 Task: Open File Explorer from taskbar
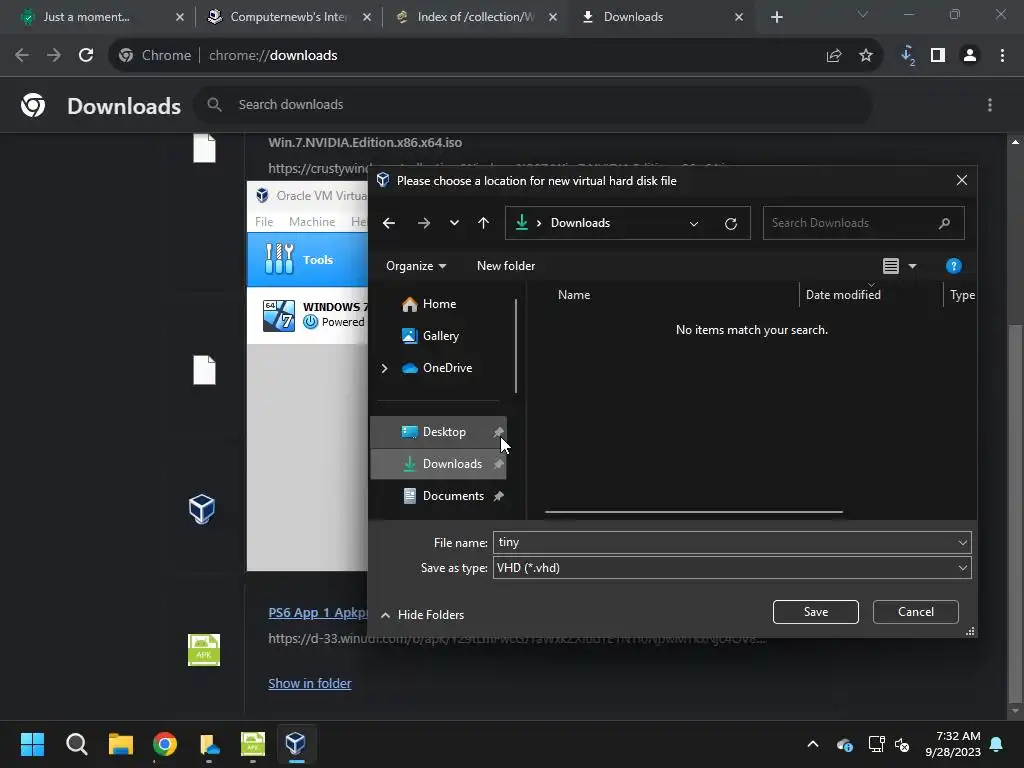click(x=121, y=744)
